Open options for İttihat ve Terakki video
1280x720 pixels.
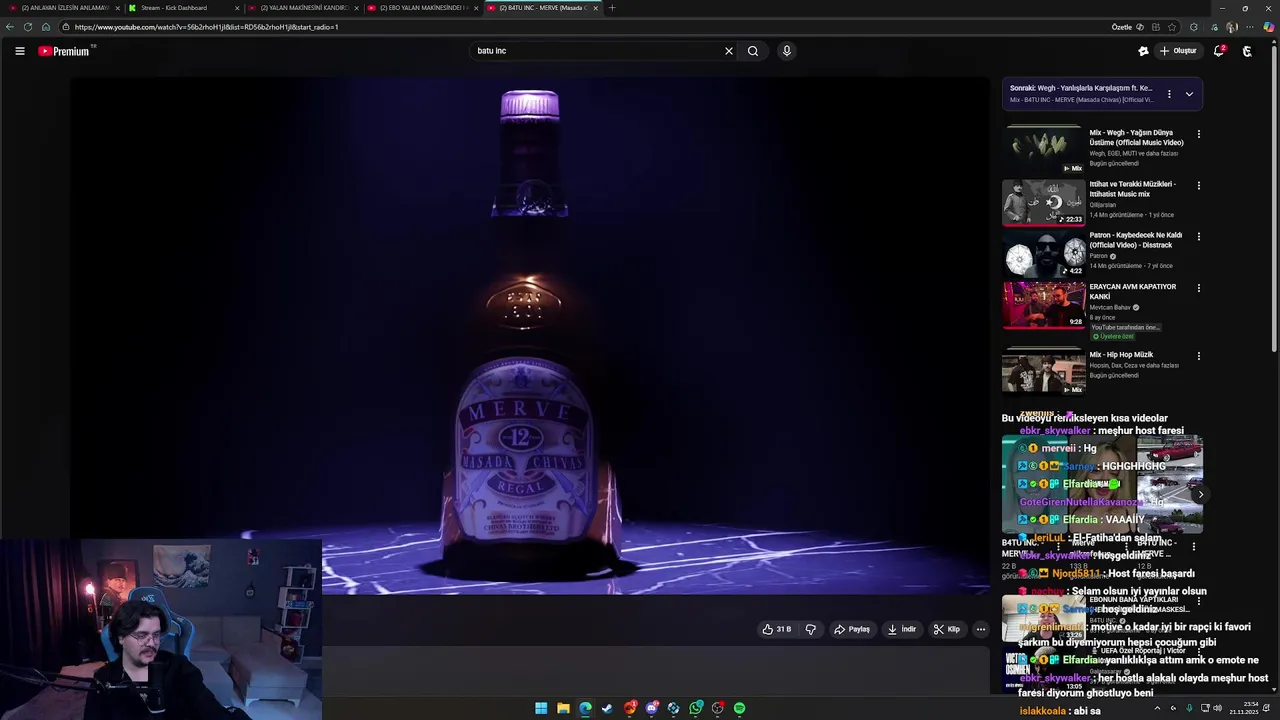(x=1199, y=185)
